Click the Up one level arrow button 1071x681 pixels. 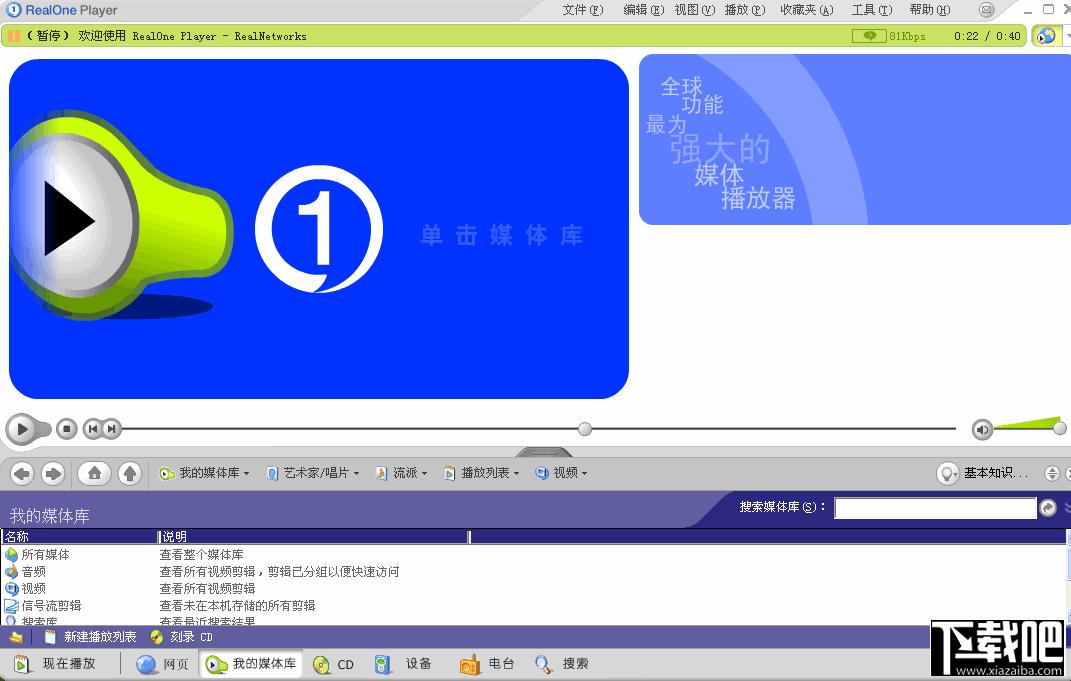[x=130, y=473]
